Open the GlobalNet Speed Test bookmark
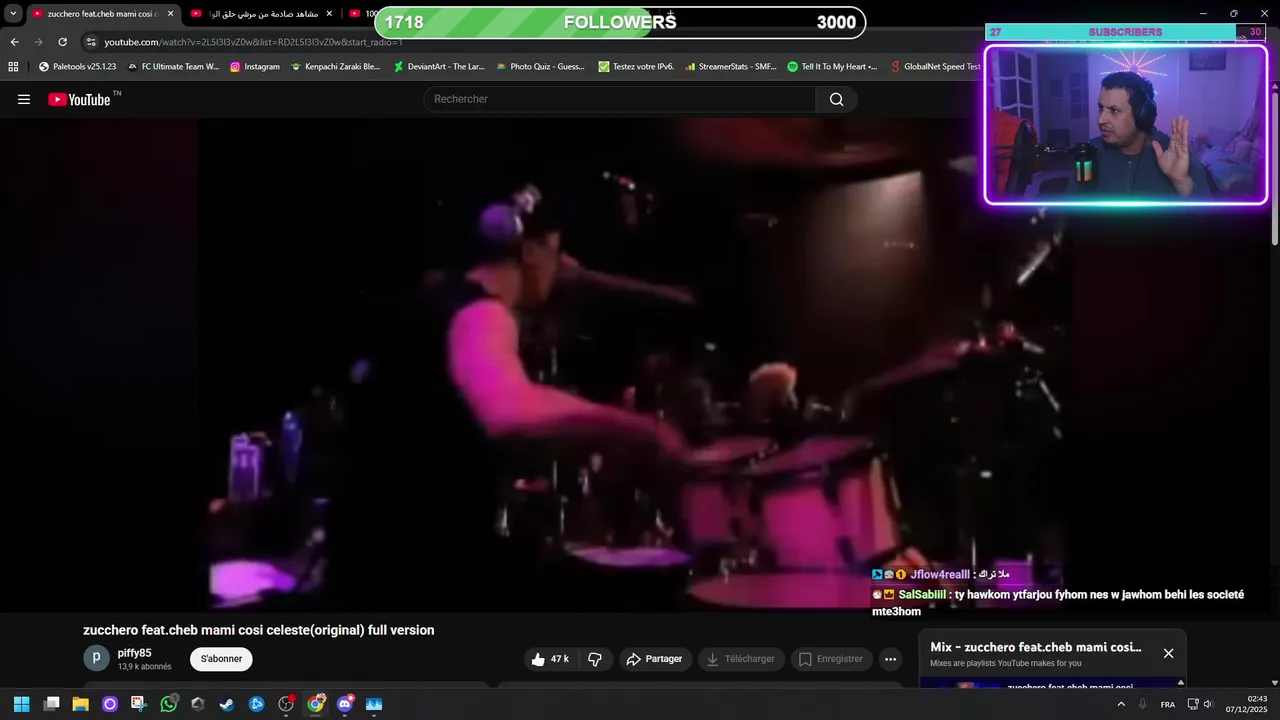This screenshot has width=1280, height=720. pyautogui.click(x=935, y=67)
